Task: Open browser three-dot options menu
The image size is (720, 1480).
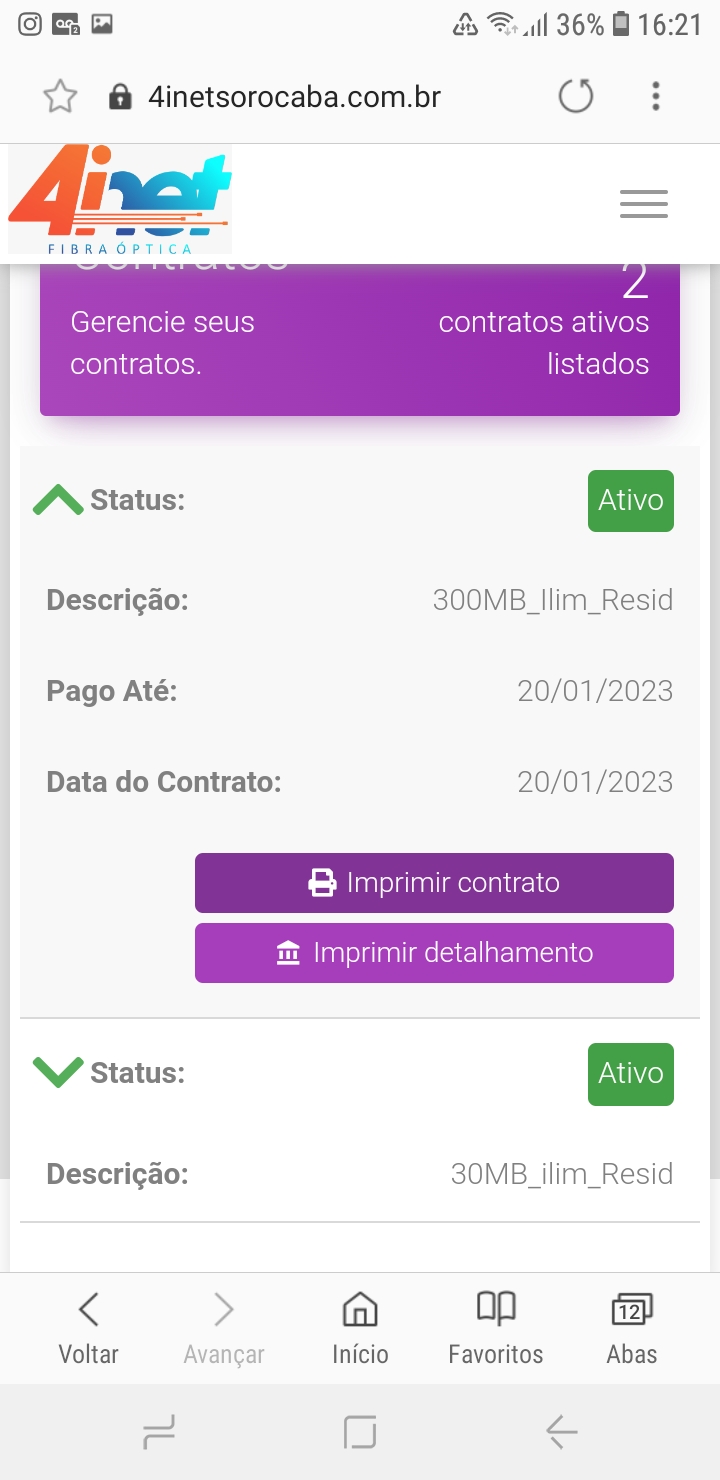Action: [x=656, y=97]
